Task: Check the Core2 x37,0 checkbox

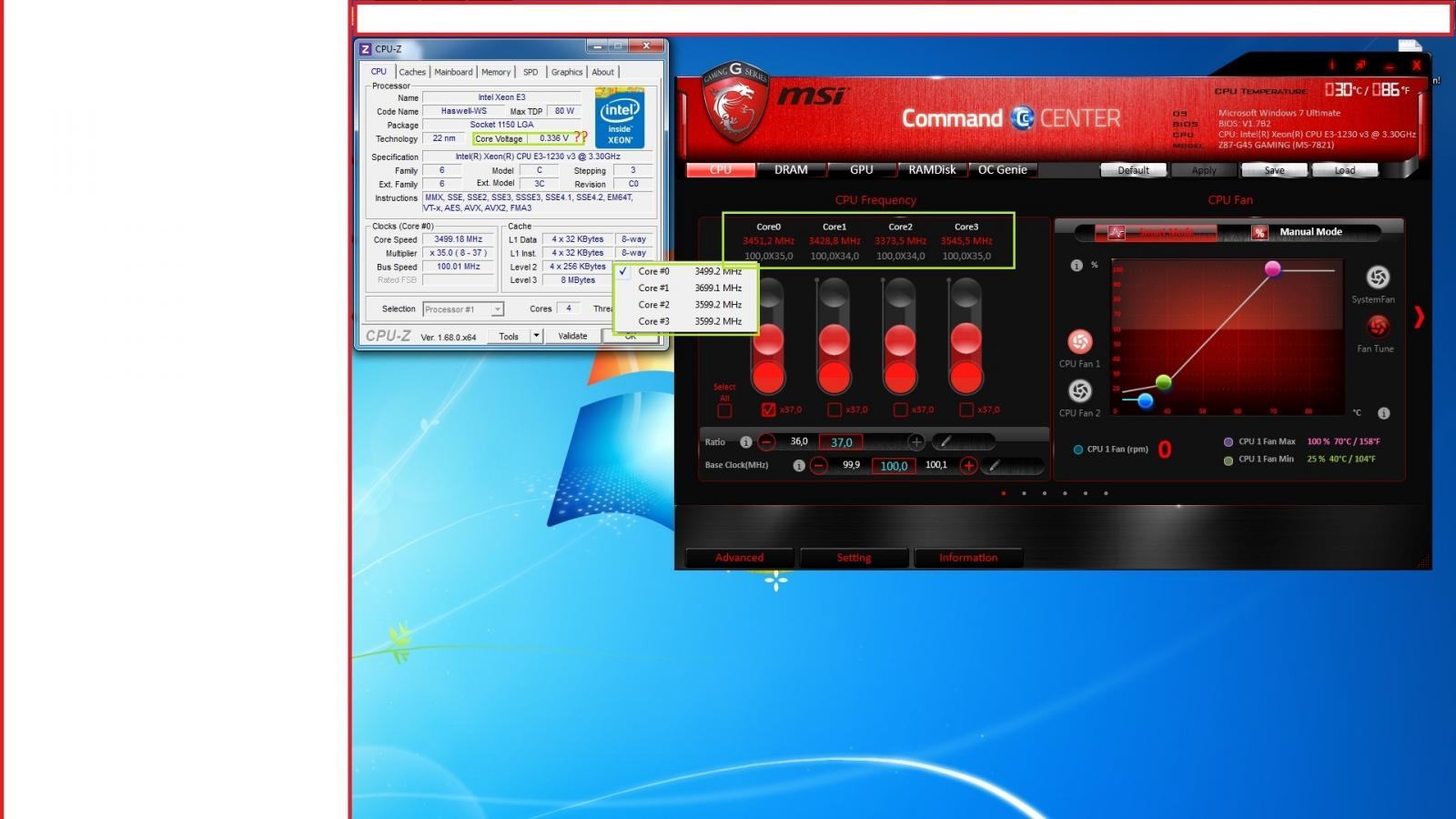Action: pos(900,410)
